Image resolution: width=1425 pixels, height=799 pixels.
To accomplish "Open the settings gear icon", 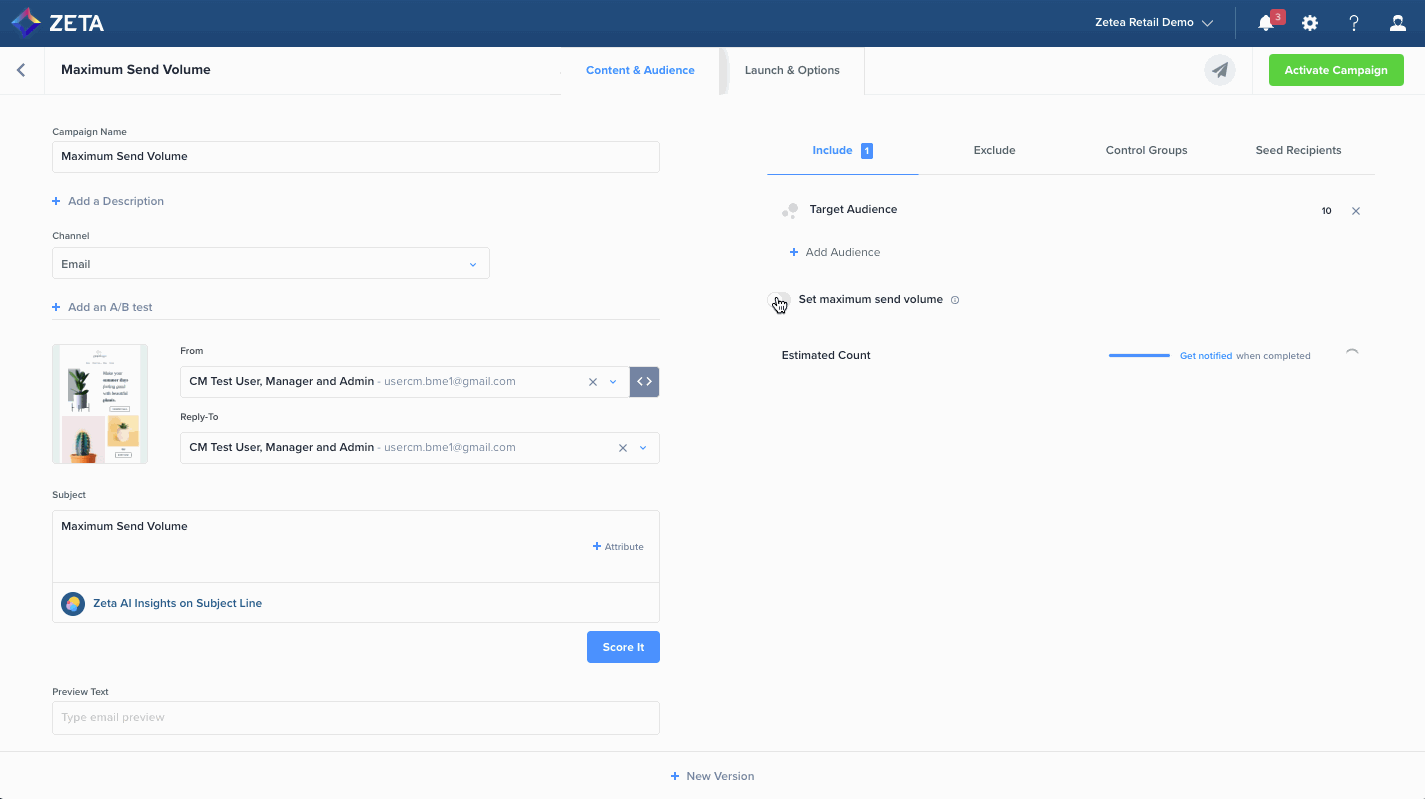I will coord(1310,23).
